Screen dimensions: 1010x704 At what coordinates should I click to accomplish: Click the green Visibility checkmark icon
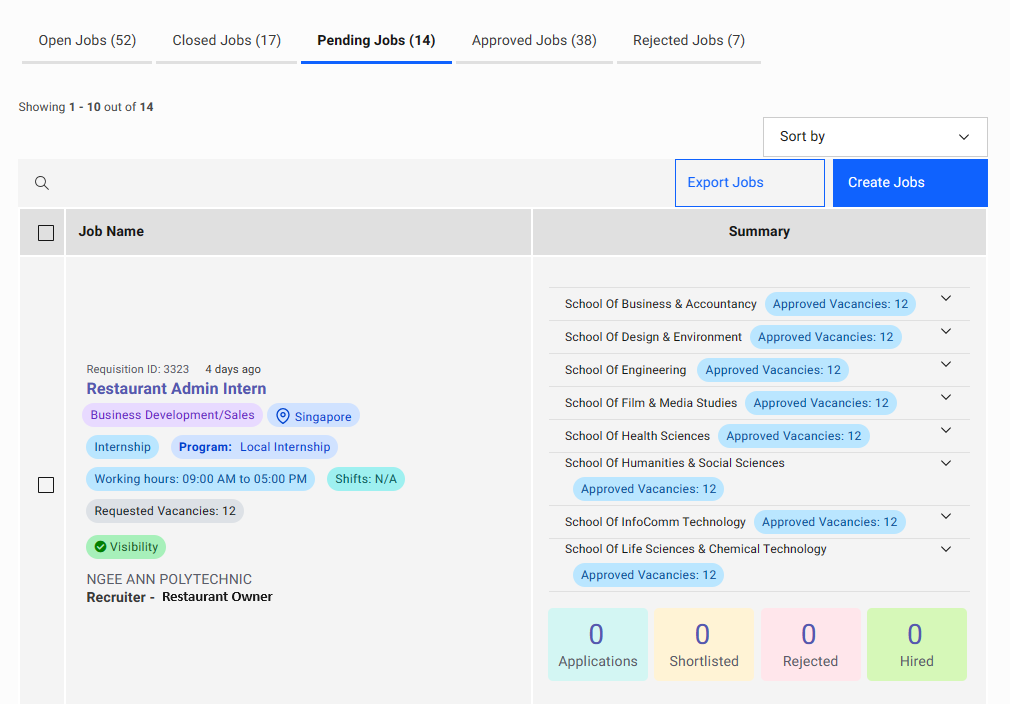pos(100,547)
